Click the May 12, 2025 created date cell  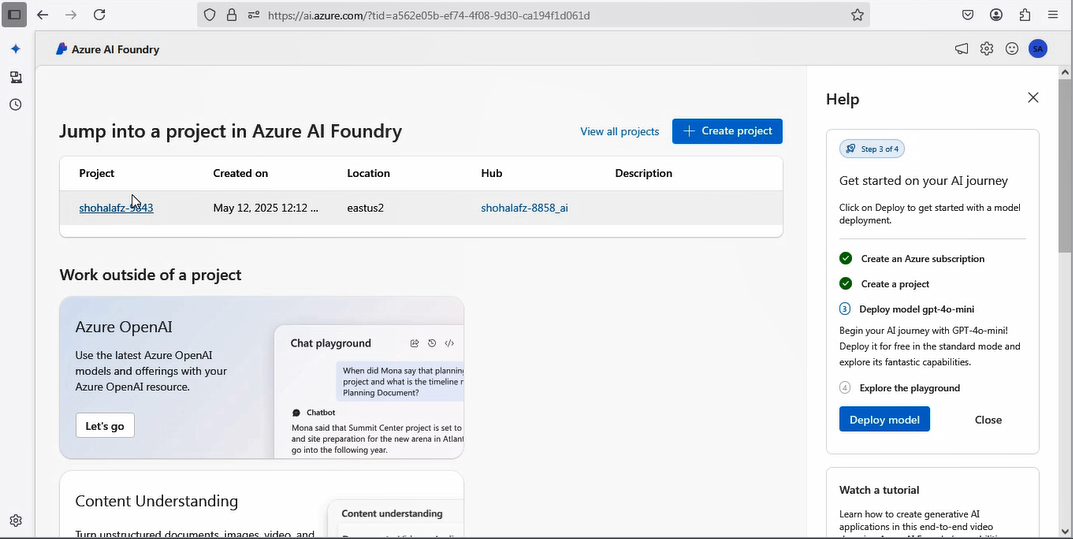click(x=266, y=207)
